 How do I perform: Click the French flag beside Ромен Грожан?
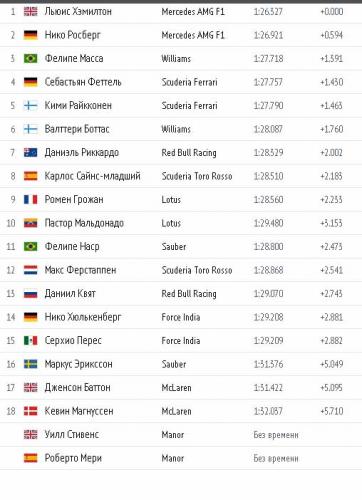30,200
